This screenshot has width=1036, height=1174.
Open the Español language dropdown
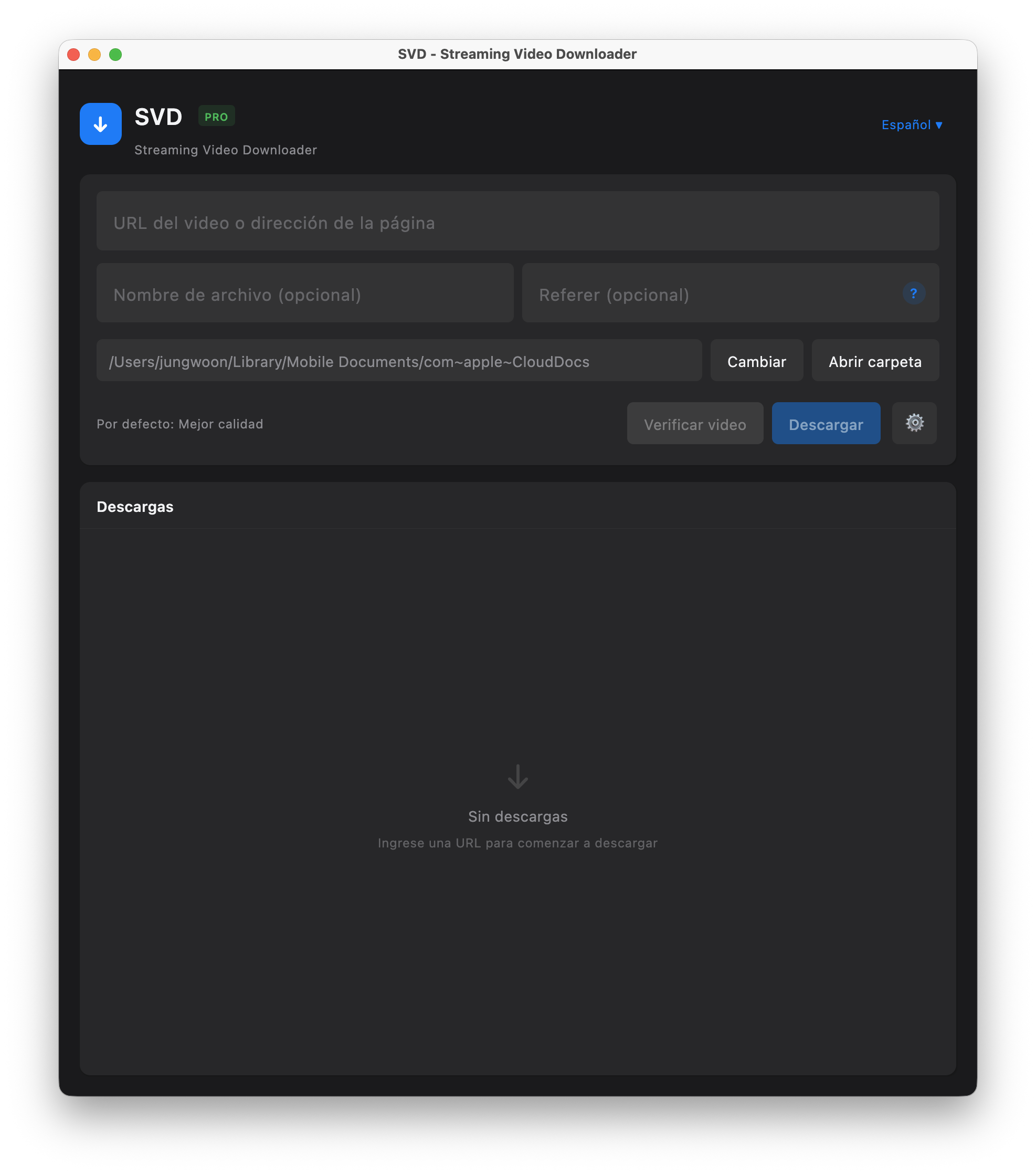pos(912,124)
